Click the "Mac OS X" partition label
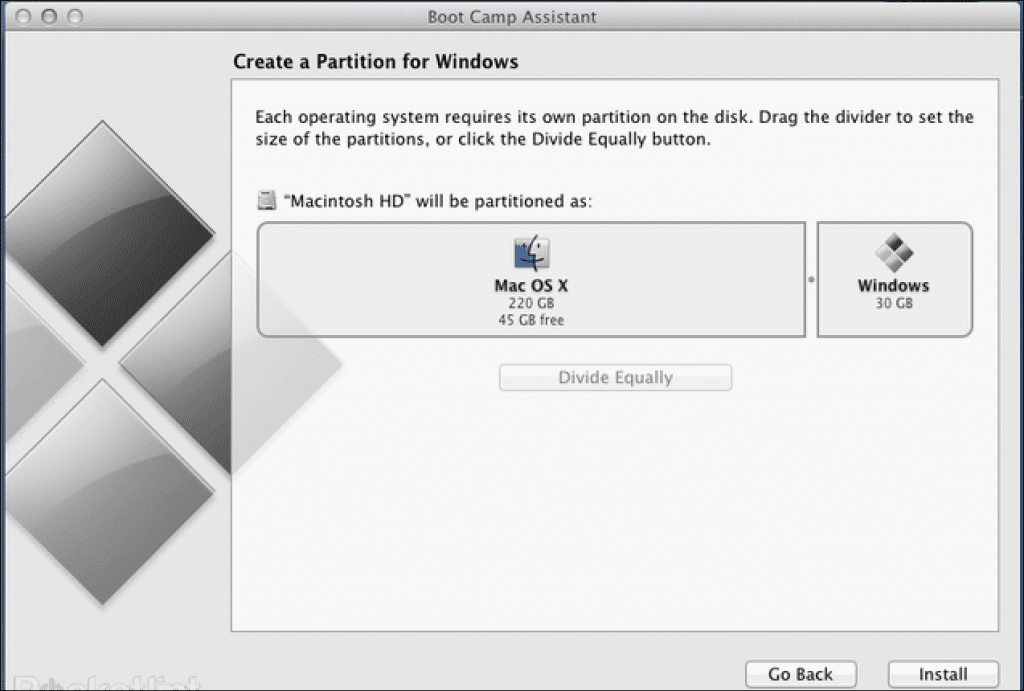 (x=531, y=285)
